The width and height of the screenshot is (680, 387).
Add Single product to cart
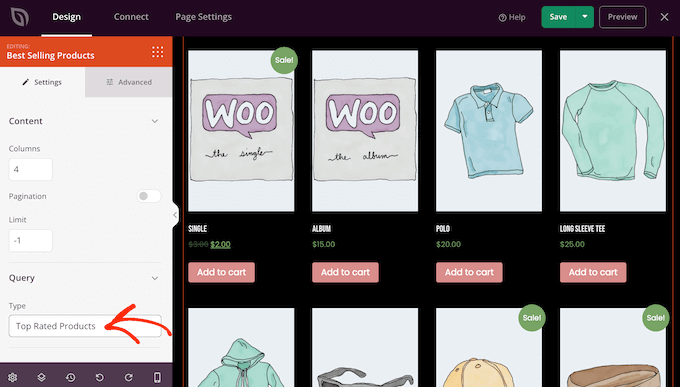coord(221,272)
